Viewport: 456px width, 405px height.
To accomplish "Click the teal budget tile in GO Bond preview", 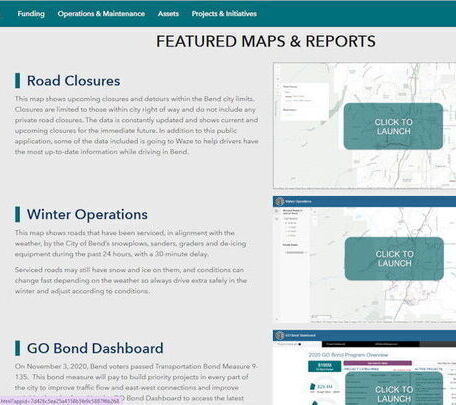I will coord(324,367).
